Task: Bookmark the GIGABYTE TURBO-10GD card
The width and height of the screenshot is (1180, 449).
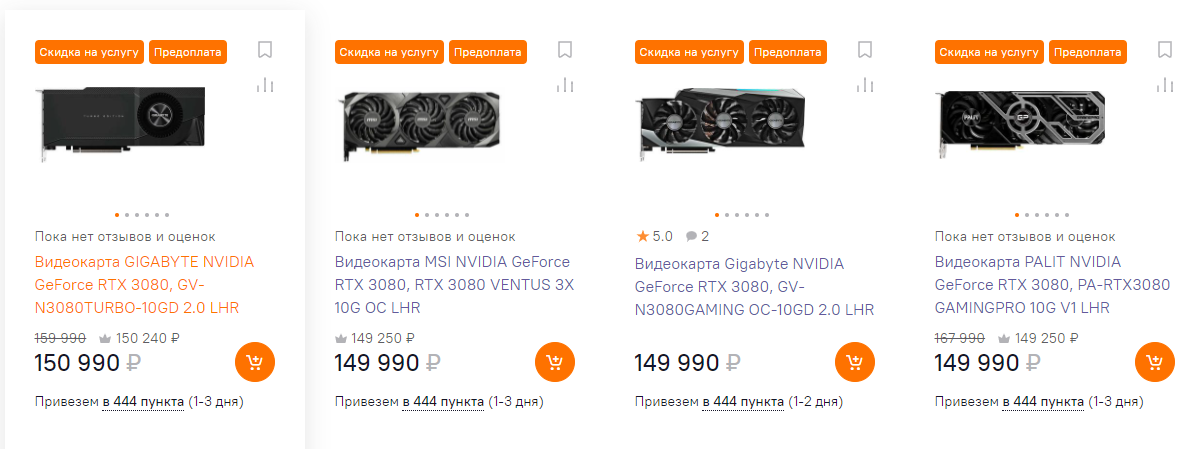Action: tap(265, 50)
